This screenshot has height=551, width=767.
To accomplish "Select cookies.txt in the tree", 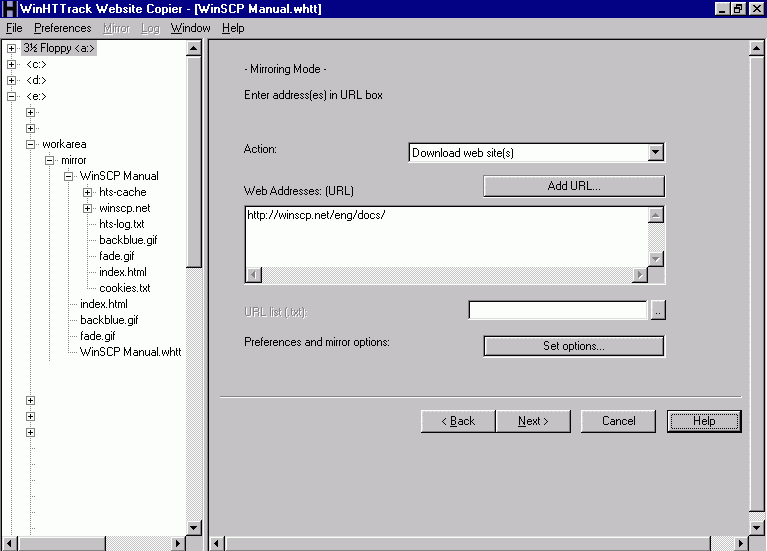I will pyautogui.click(x=125, y=288).
